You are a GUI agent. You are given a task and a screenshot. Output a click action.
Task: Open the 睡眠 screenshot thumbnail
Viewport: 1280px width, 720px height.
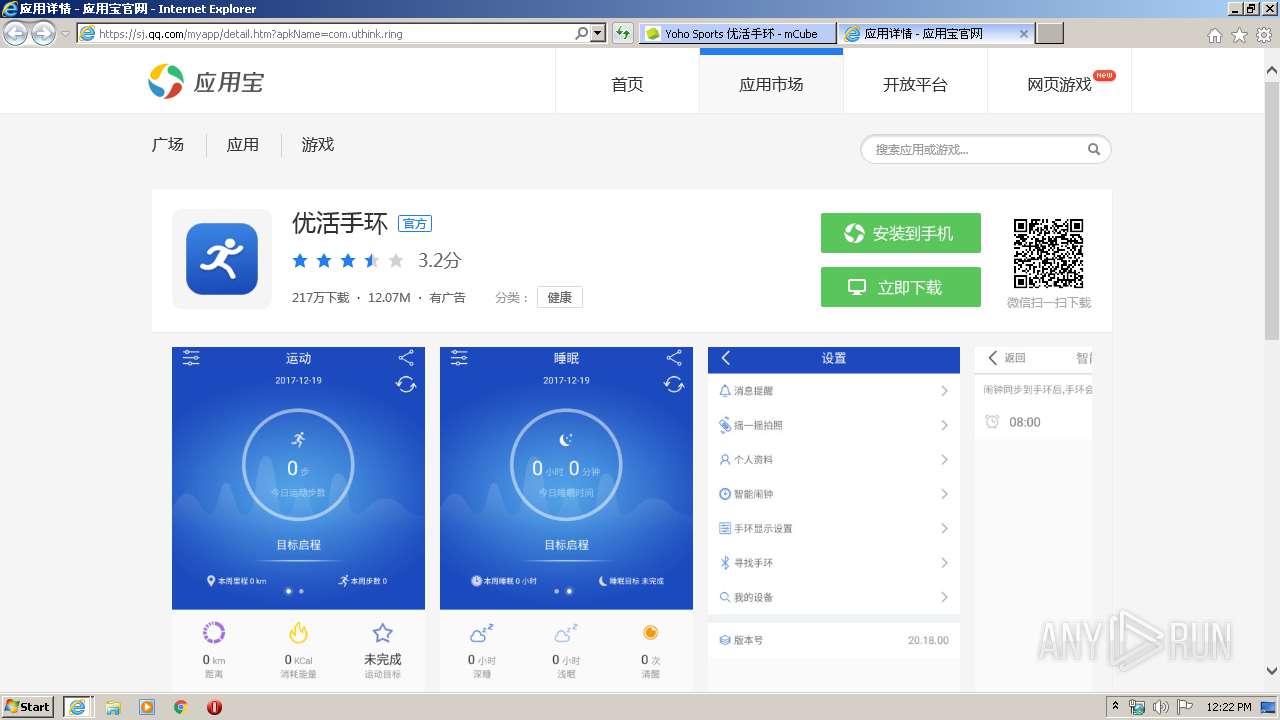point(566,519)
